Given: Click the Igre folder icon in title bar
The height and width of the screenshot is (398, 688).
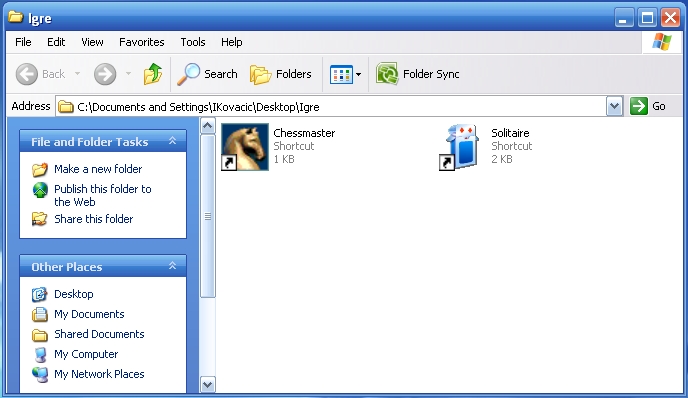Looking at the screenshot, I should tap(16, 17).
